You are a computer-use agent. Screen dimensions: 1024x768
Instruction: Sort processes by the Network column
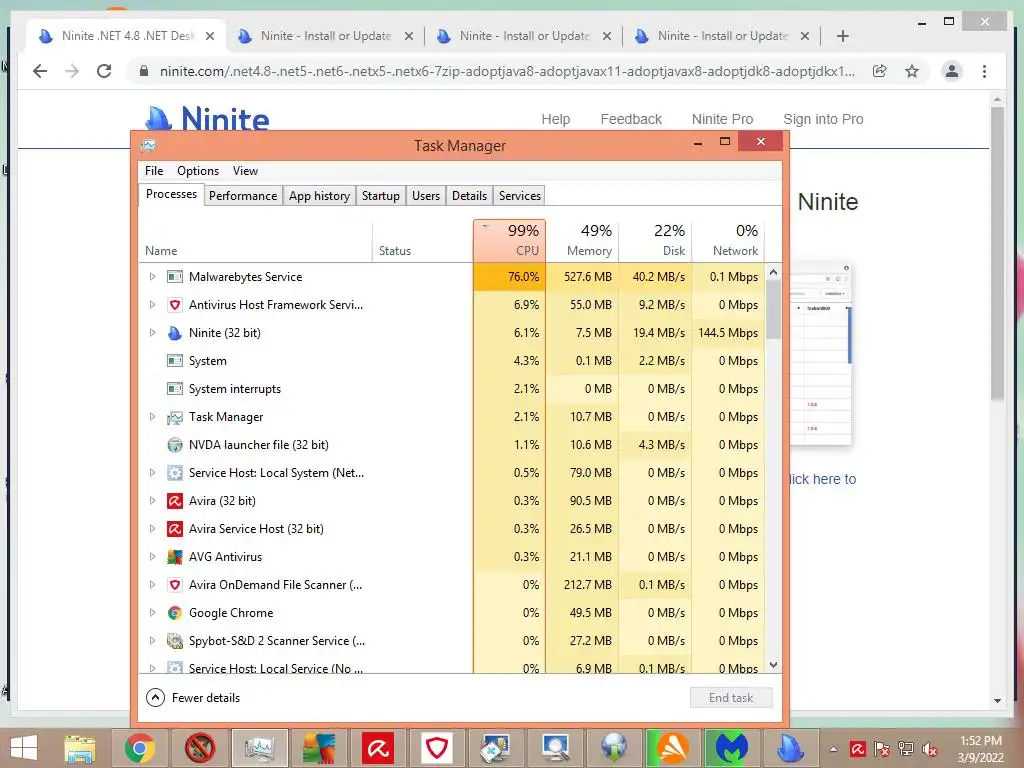[x=728, y=240]
